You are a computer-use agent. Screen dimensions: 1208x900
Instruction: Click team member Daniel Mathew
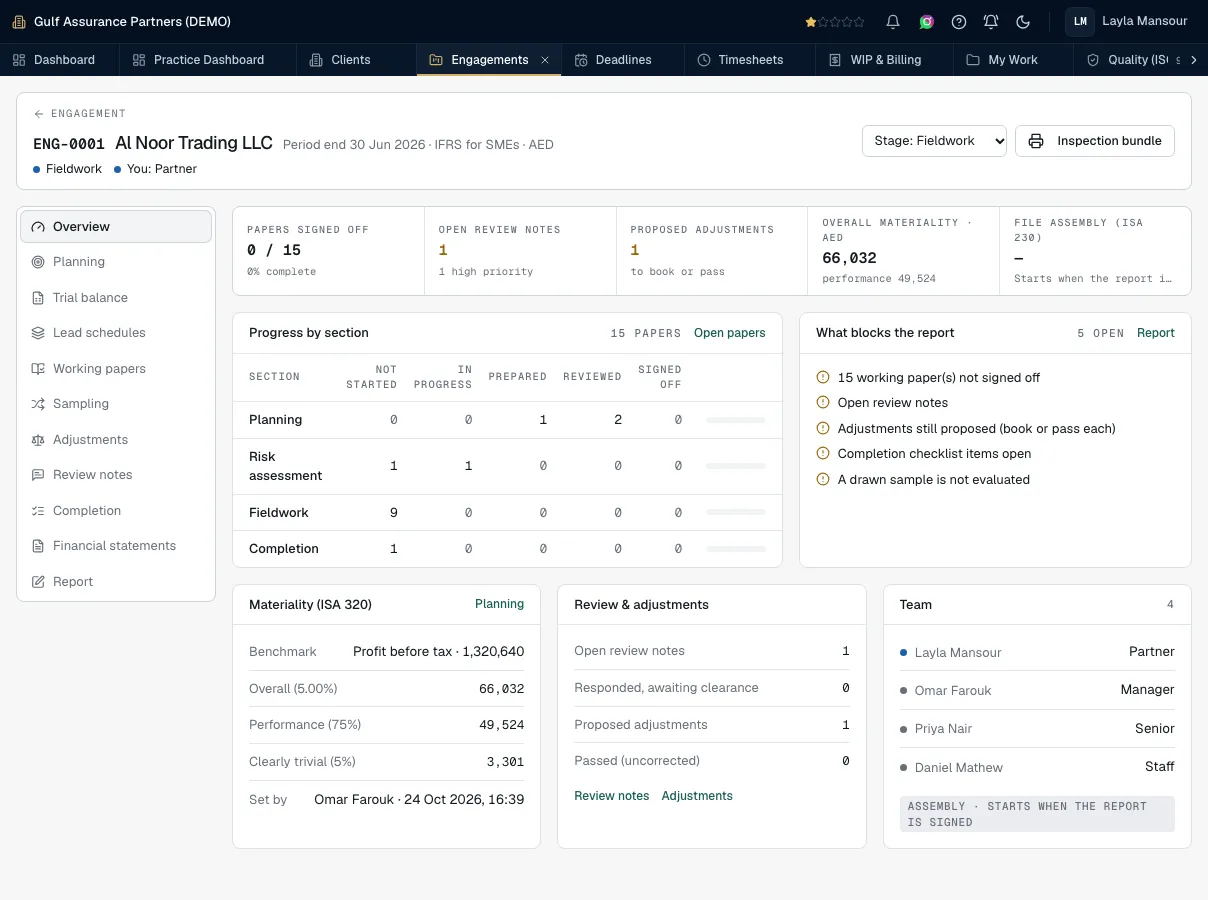pos(1037,767)
